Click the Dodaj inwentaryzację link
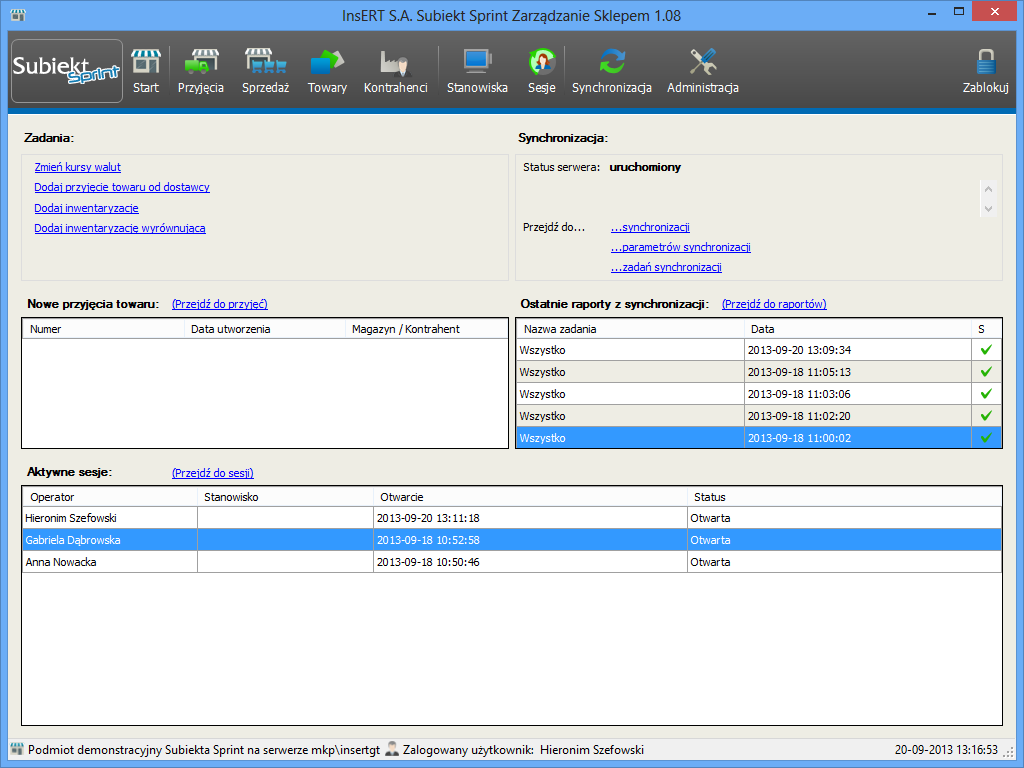The height and width of the screenshot is (768, 1024). click(86, 208)
